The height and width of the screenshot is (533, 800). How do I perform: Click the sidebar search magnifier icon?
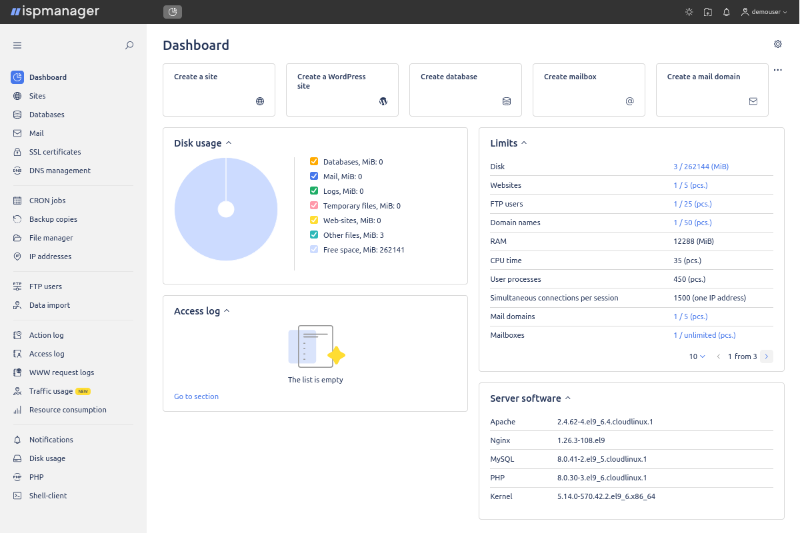pyautogui.click(x=129, y=45)
